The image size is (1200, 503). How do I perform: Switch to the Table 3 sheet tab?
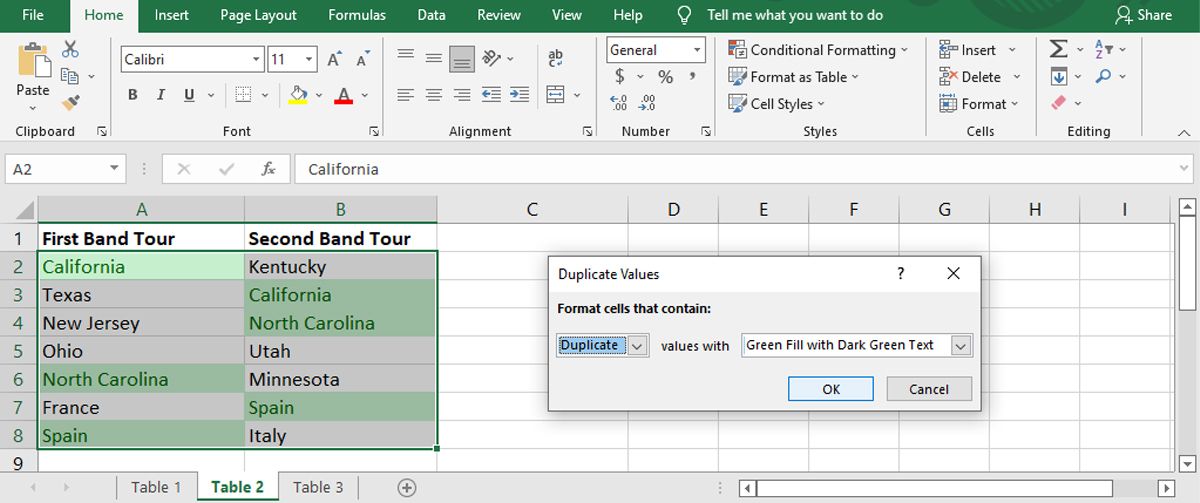point(318,487)
